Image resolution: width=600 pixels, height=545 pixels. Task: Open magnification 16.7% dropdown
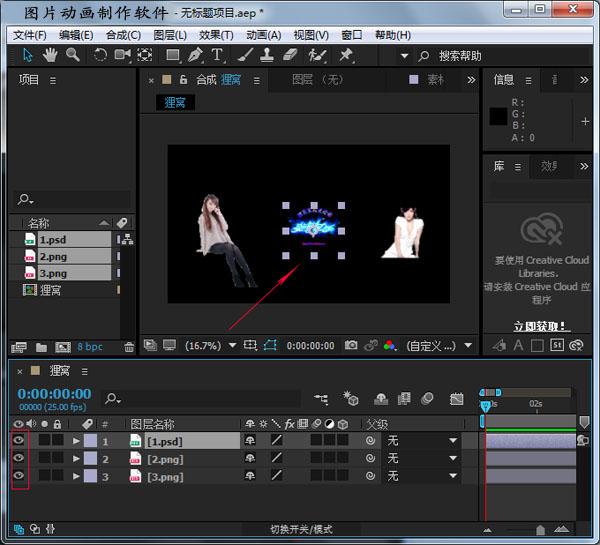[x=232, y=346]
